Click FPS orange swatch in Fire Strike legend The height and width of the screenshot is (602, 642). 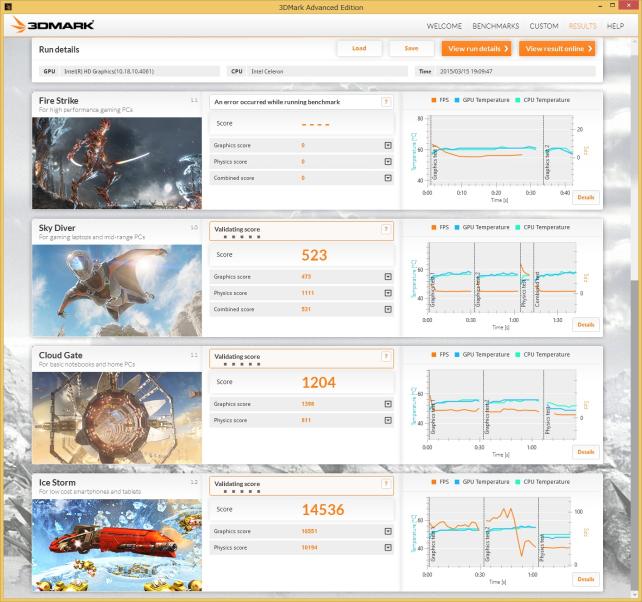point(434,100)
